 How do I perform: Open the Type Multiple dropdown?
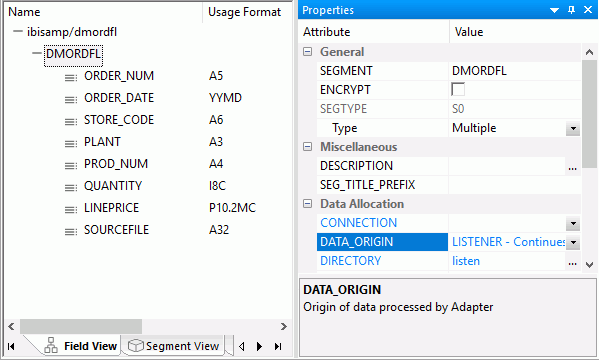573,128
